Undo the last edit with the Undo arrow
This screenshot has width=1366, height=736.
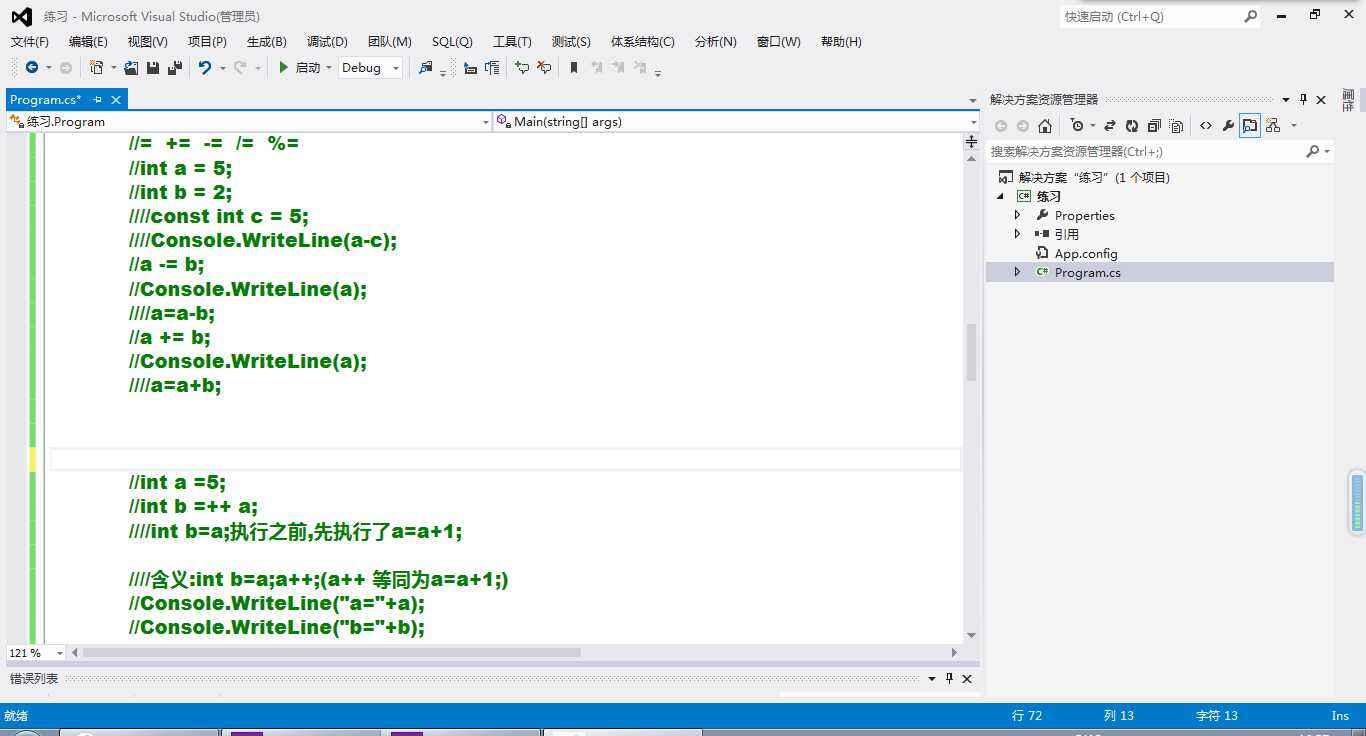point(205,67)
